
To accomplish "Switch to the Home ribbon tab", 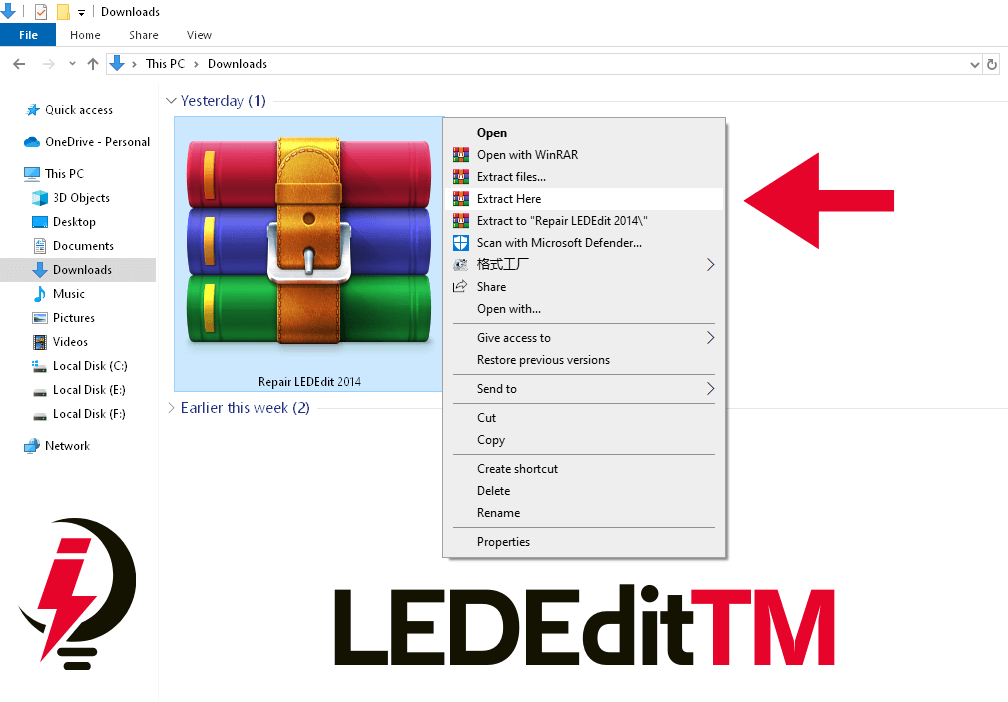I will point(85,35).
